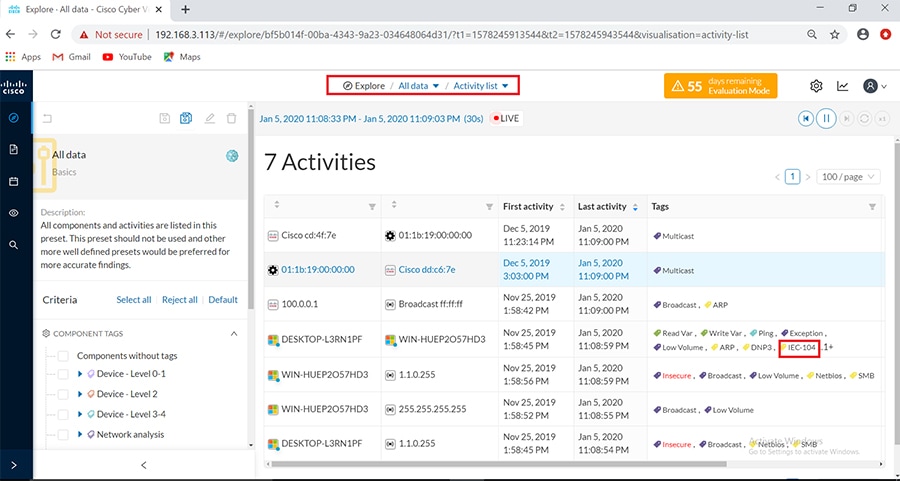This screenshot has height=481, width=900.
Task: Expand the left navigation bar arrow
Action: pyautogui.click(x=14, y=466)
